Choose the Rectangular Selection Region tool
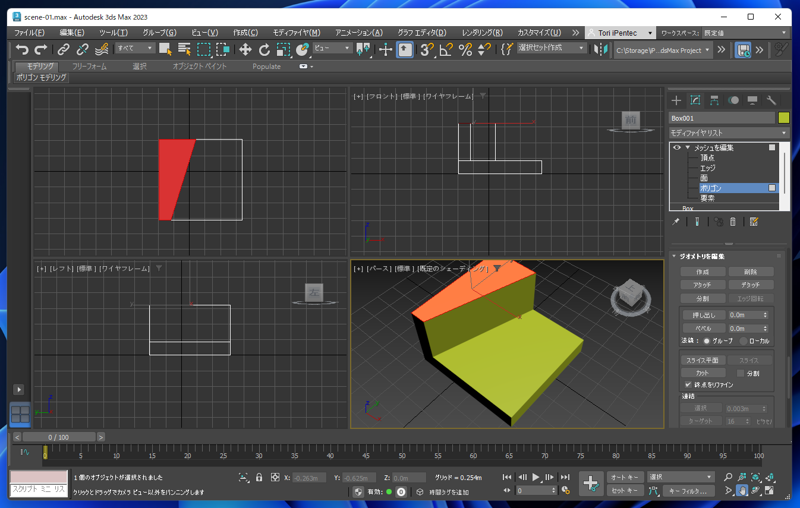The height and width of the screenshot is (508, 800). [x=204, y=49]
